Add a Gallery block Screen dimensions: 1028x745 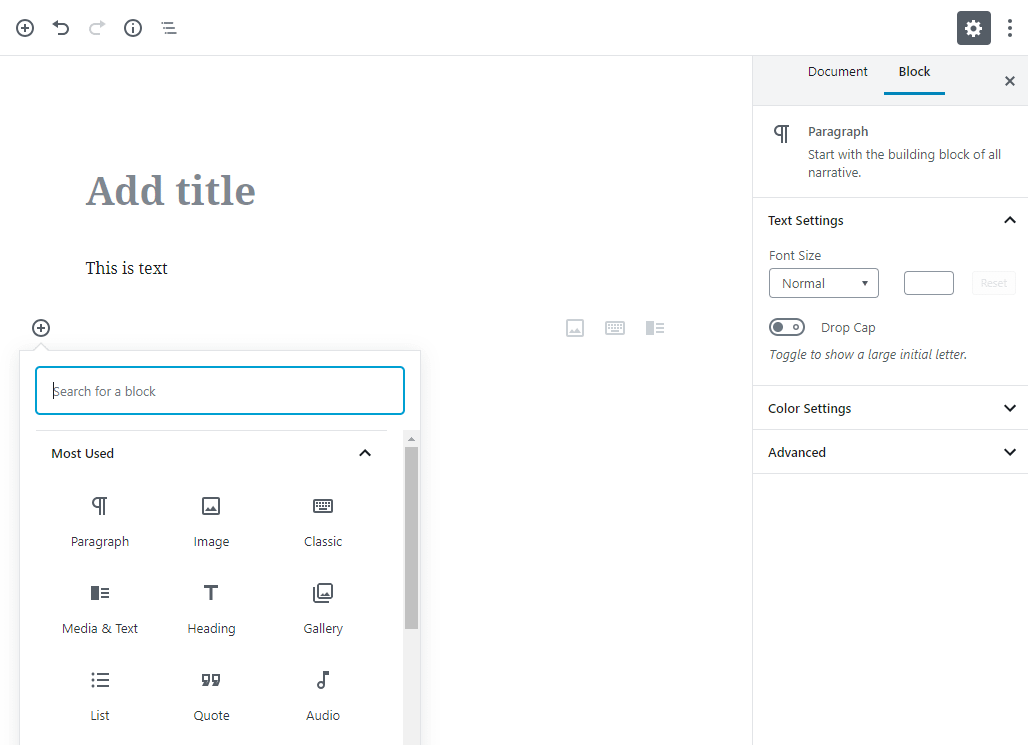323,609
